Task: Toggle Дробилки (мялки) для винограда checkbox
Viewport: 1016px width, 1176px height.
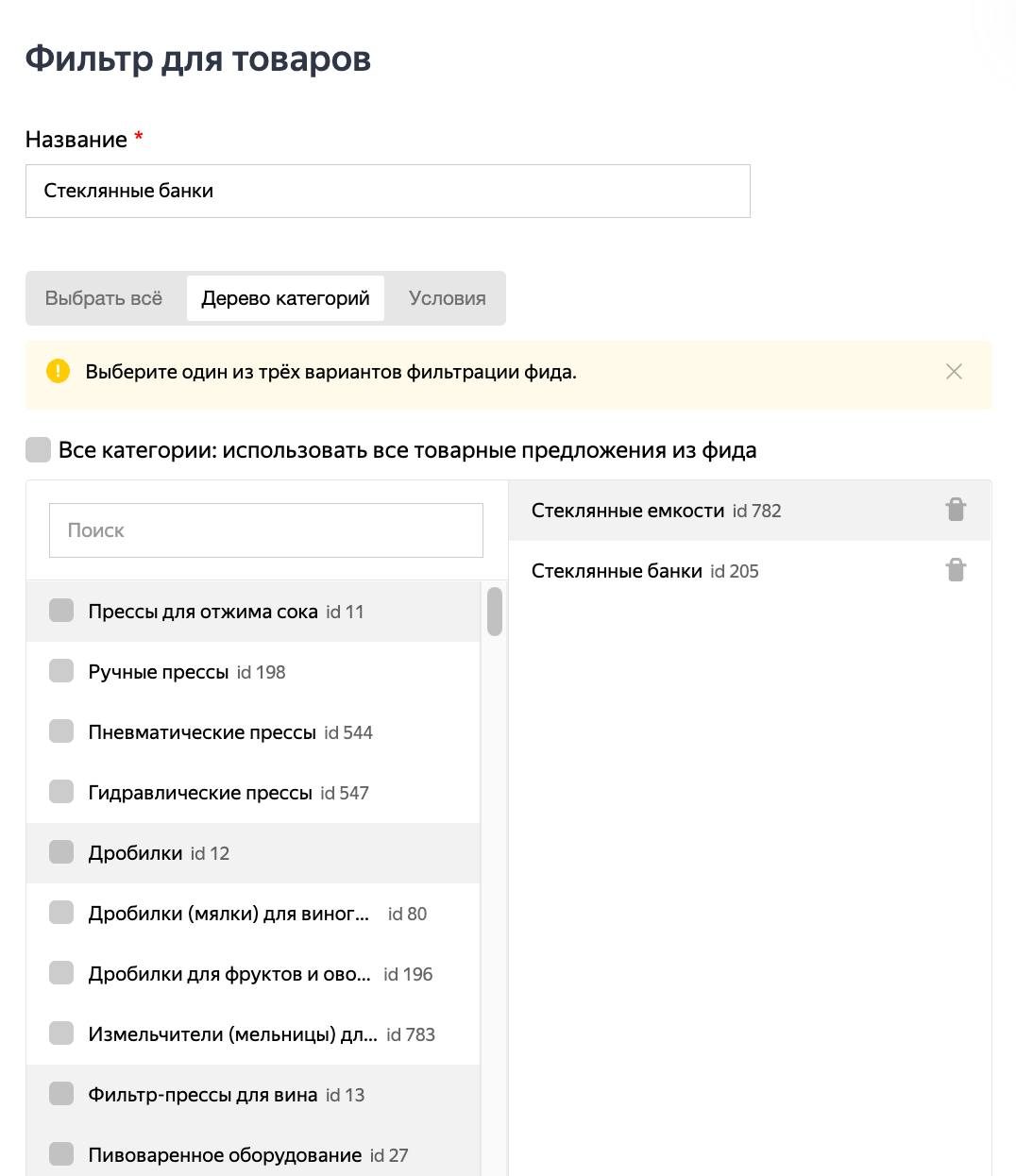Action: coord(61,914)
